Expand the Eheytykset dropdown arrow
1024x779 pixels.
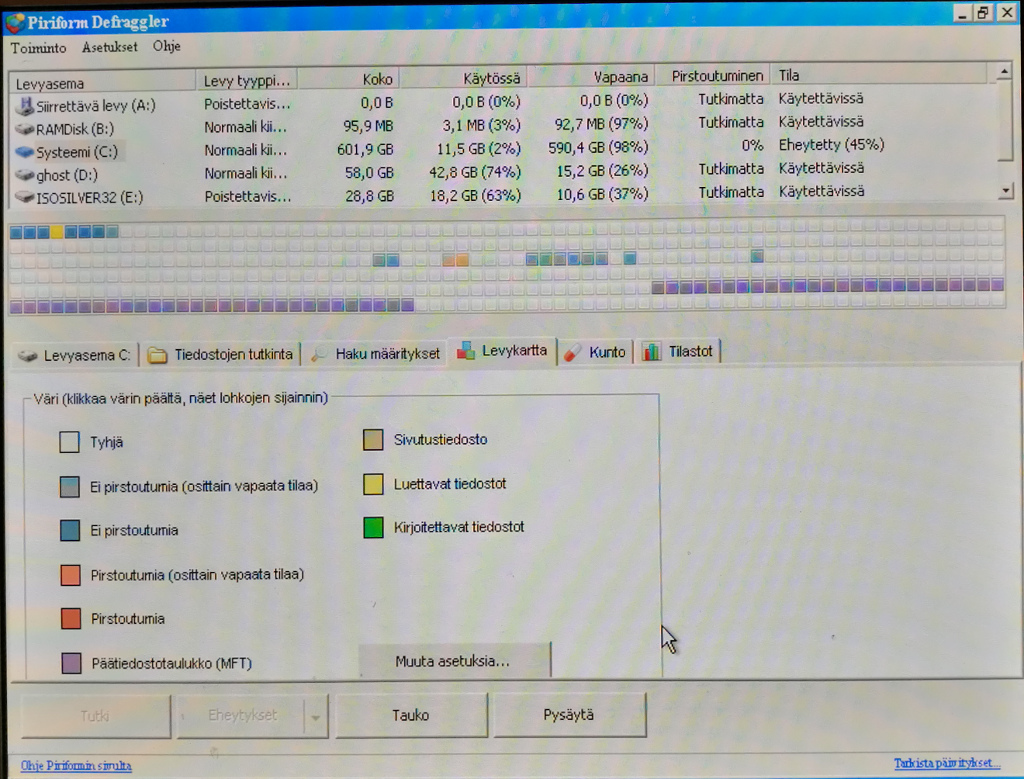click(x=316, y=717)
